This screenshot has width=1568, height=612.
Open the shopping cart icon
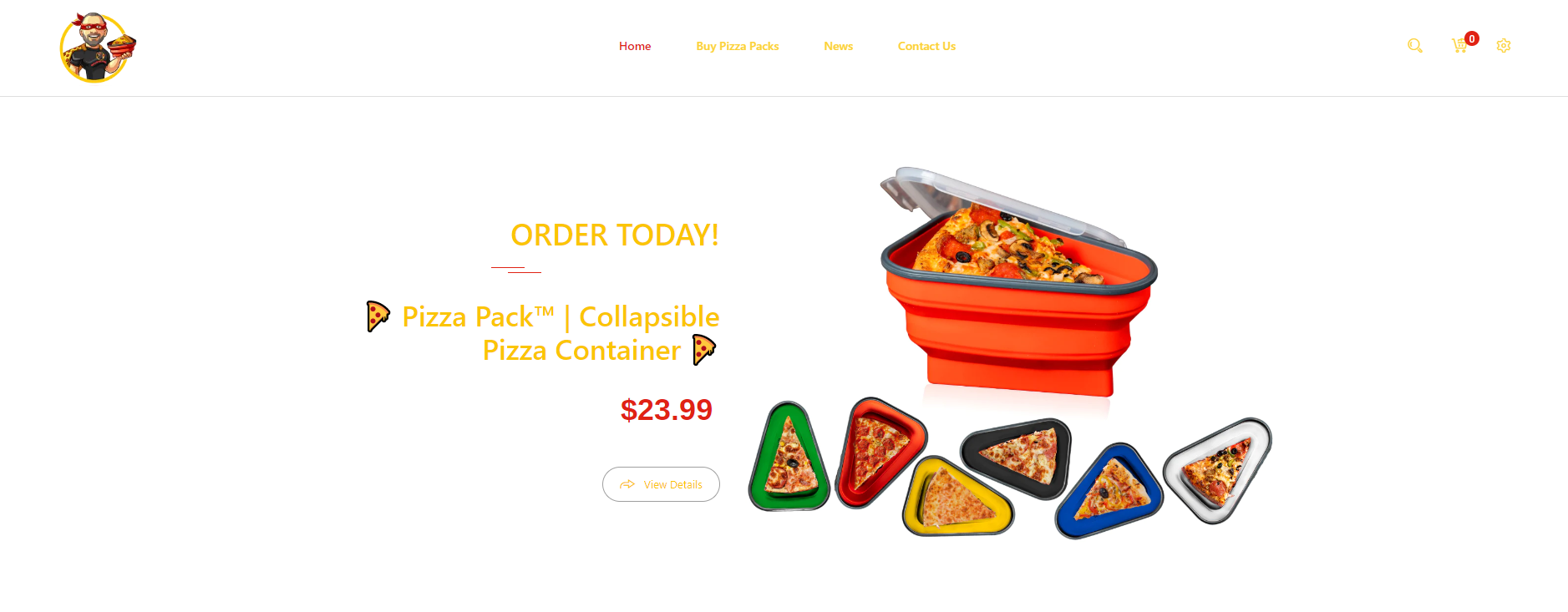coord(1459,47)
